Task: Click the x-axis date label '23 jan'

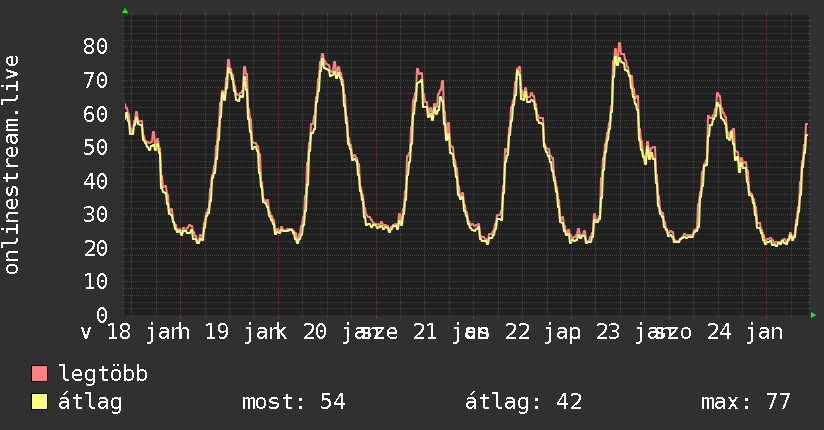Action: [x=633, y=332]
